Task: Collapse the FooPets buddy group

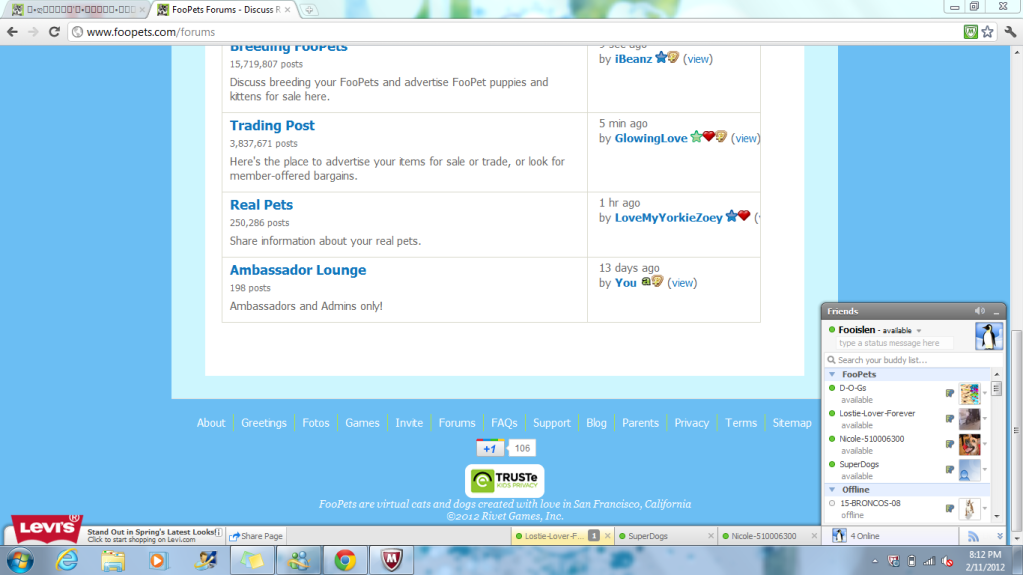Action: pyautogui.click(x=832, y=375)
